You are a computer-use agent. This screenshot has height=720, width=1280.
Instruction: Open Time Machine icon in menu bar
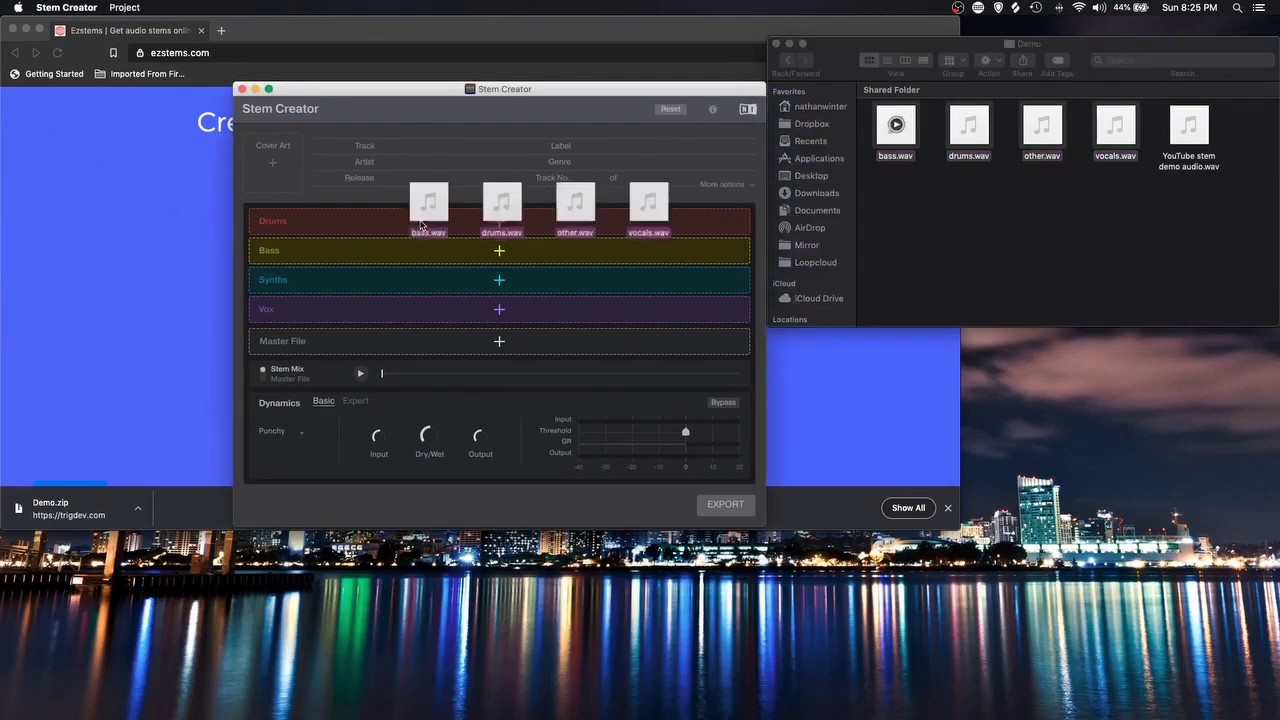pyautogui.click(x=1035, y=8)
